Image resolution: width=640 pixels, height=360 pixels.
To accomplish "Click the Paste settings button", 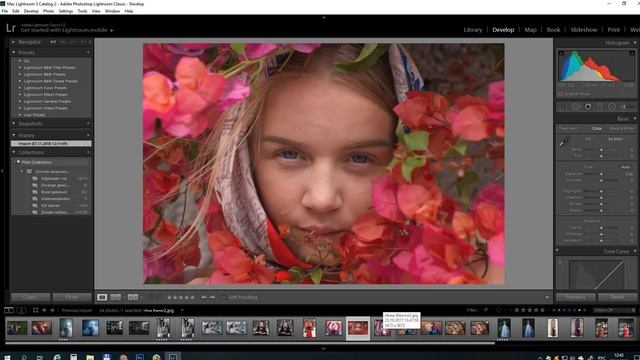I will 72,297.
